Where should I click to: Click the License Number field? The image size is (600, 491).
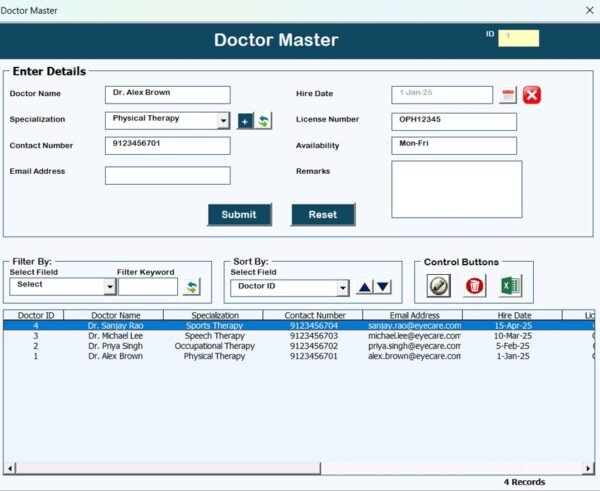click(x=454, y=122)
